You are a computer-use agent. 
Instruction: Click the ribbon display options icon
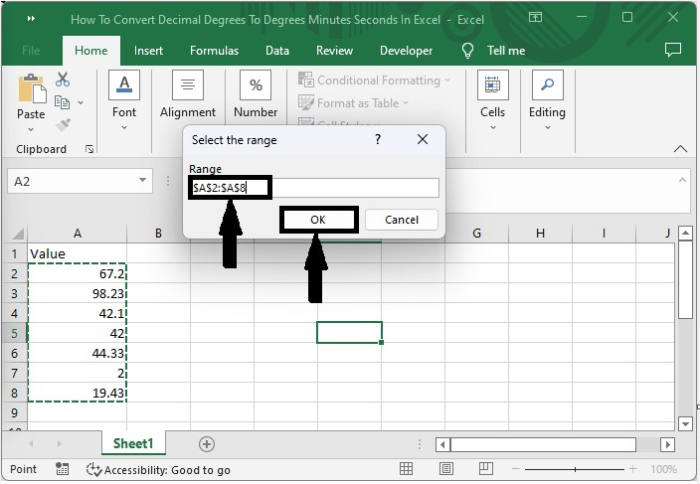click(x=535, y=17)
